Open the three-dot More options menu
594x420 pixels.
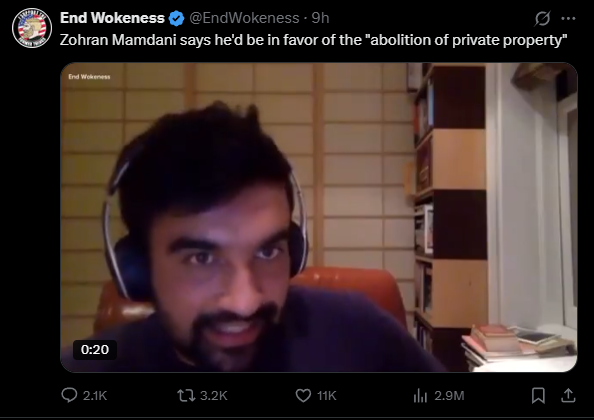568,18
